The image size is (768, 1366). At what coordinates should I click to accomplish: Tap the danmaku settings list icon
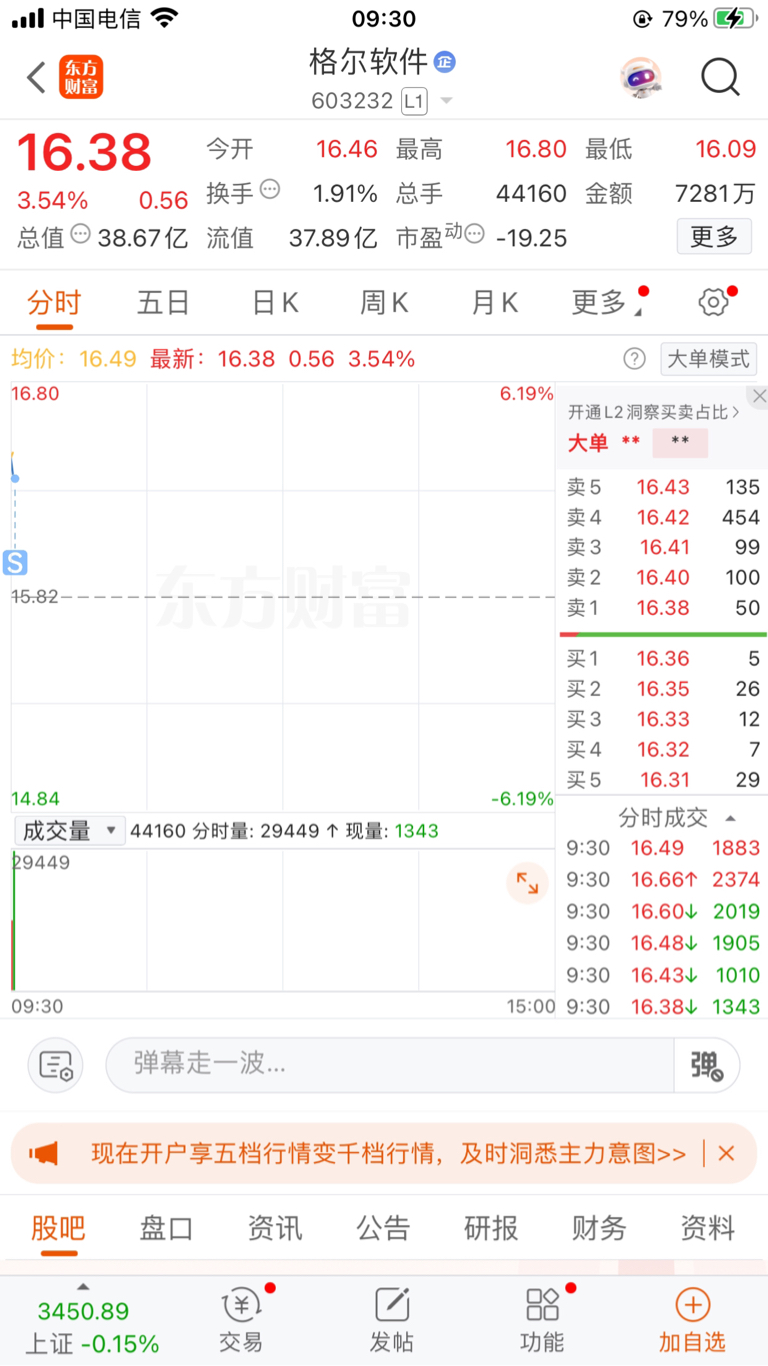pos(55,1065)
